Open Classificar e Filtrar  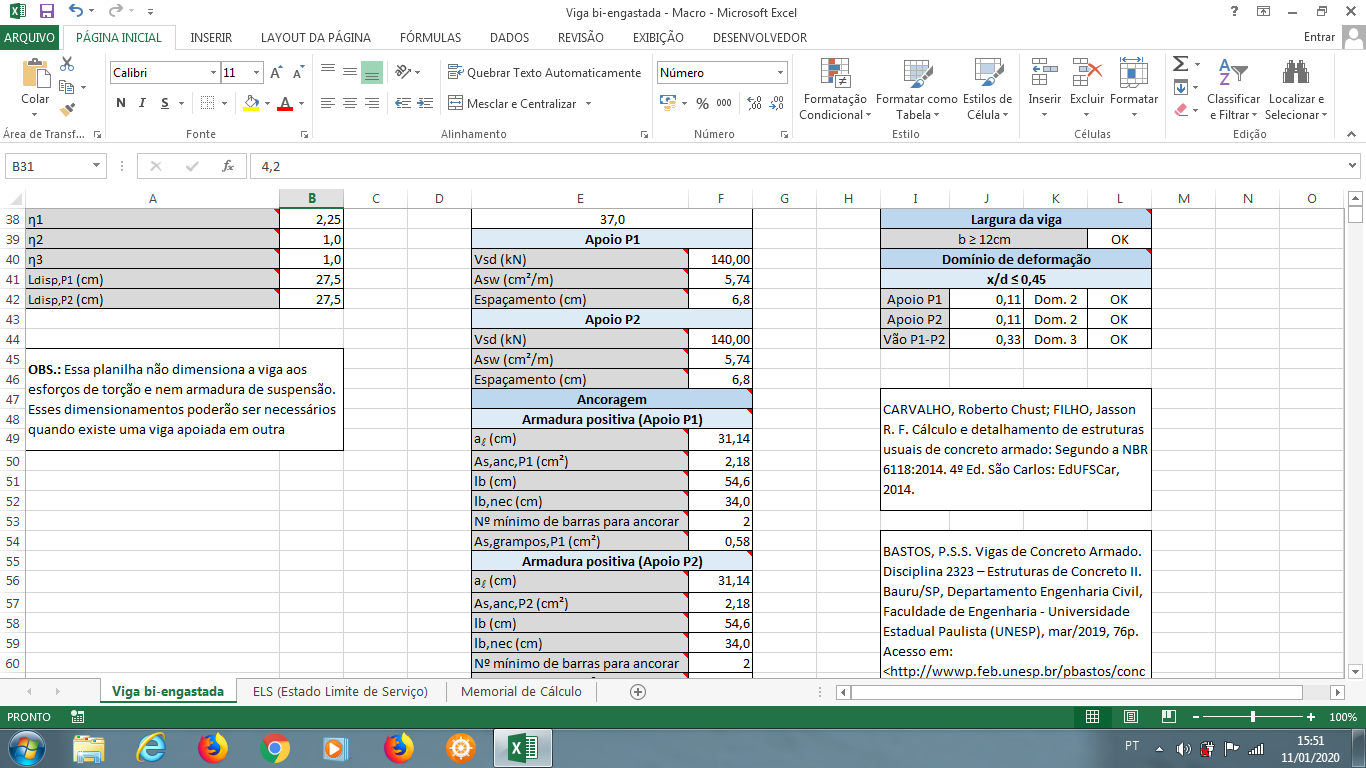click(x=1233, y=90)
